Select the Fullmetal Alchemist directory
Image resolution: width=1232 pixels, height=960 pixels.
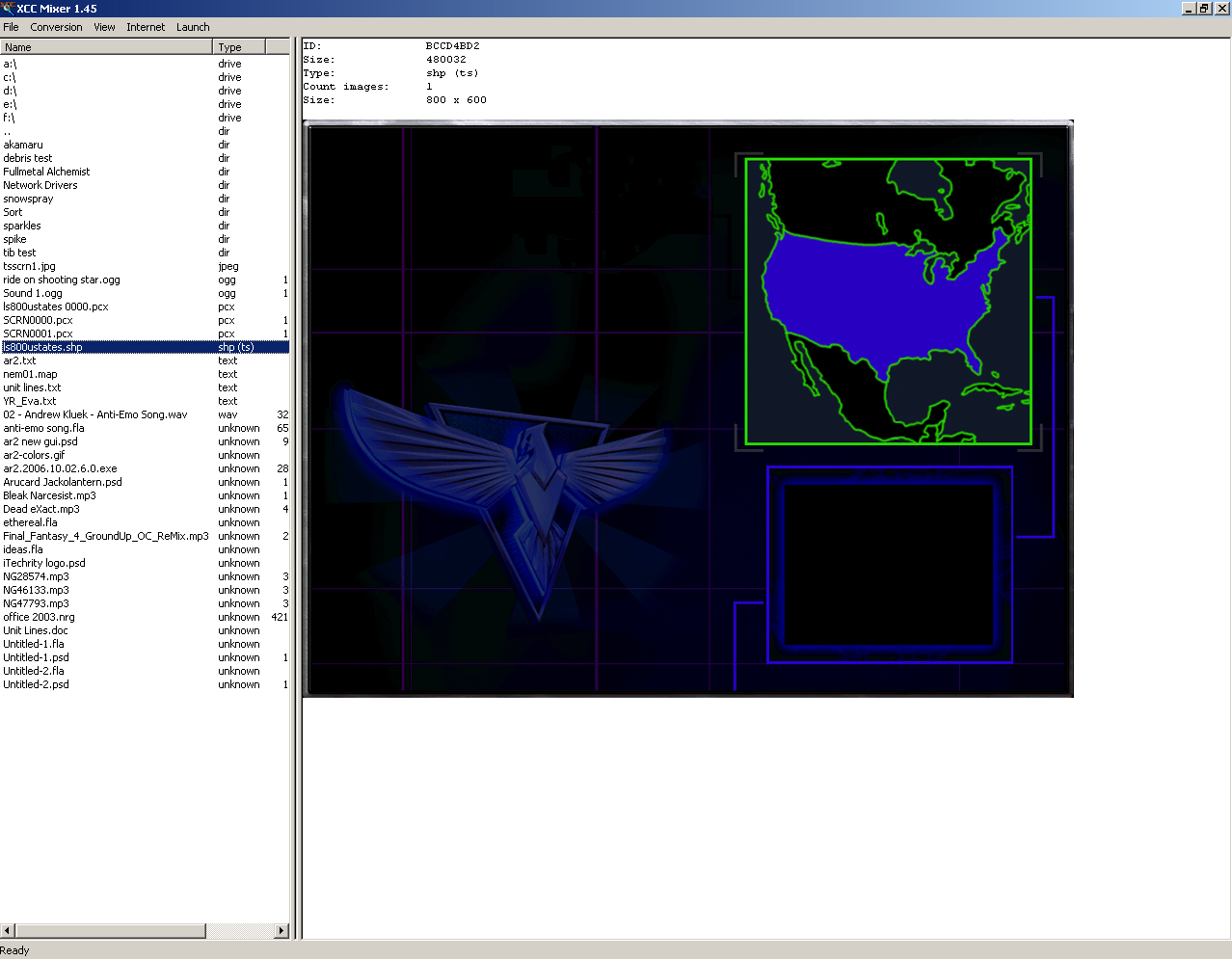point(46,172)
